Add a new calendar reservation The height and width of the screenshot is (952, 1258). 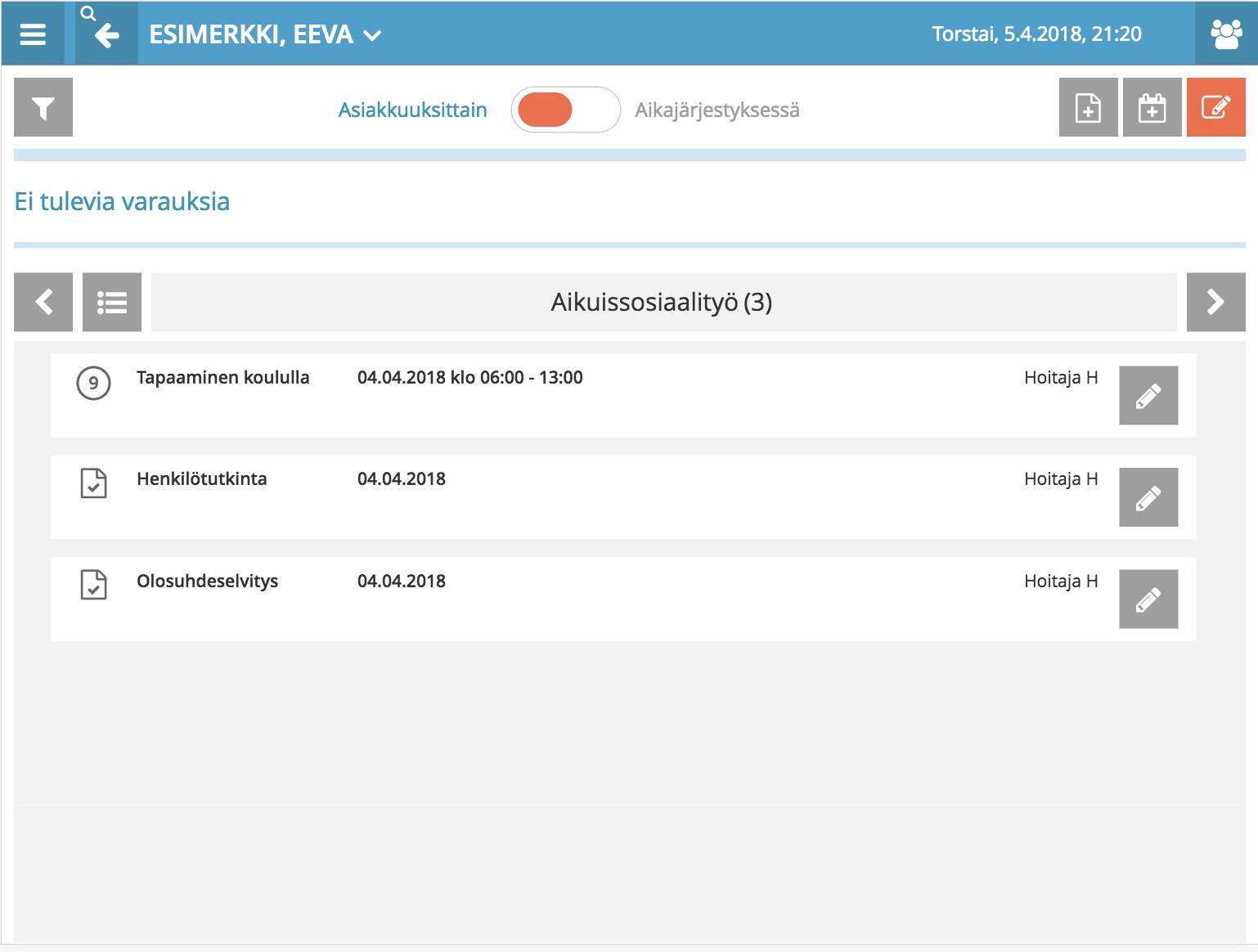pyautogui.click(x=1152, y=107)
